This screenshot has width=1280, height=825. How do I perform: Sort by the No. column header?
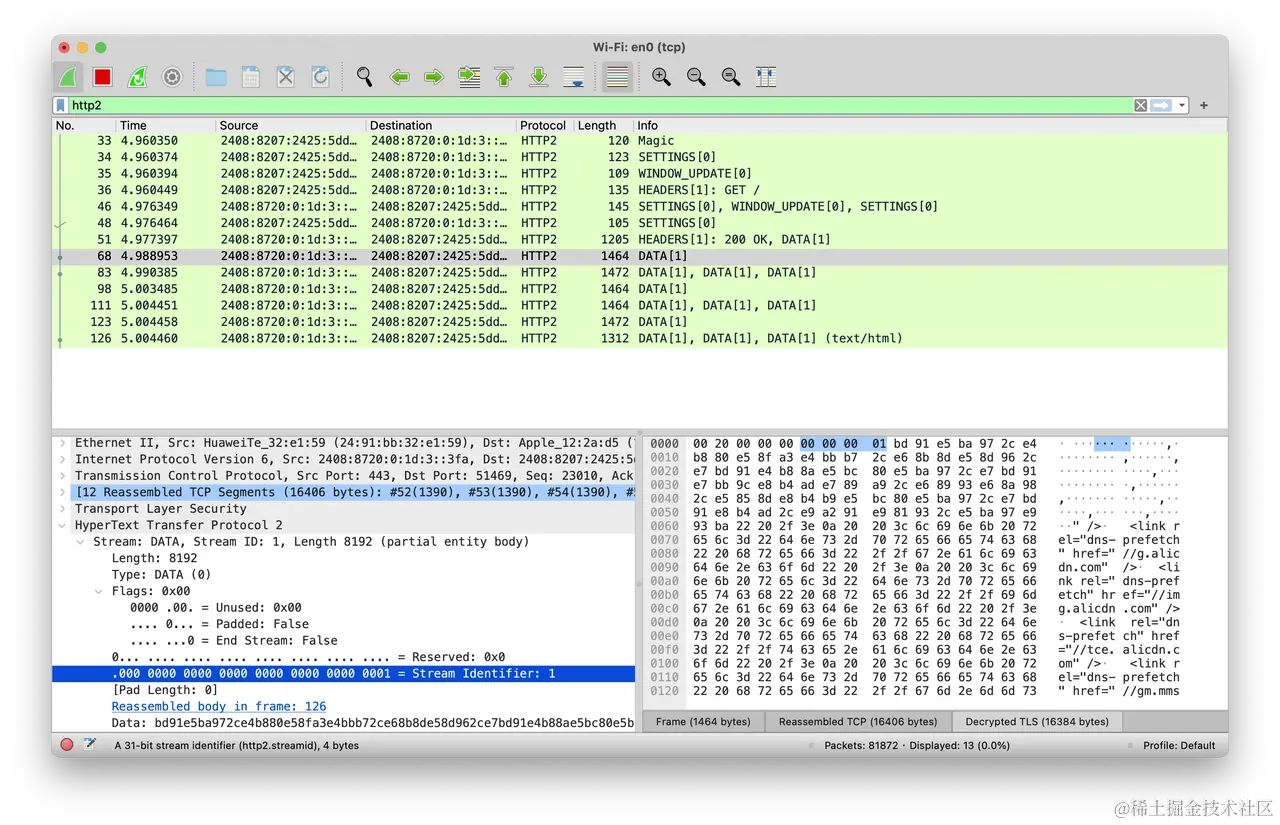[84, 125]
